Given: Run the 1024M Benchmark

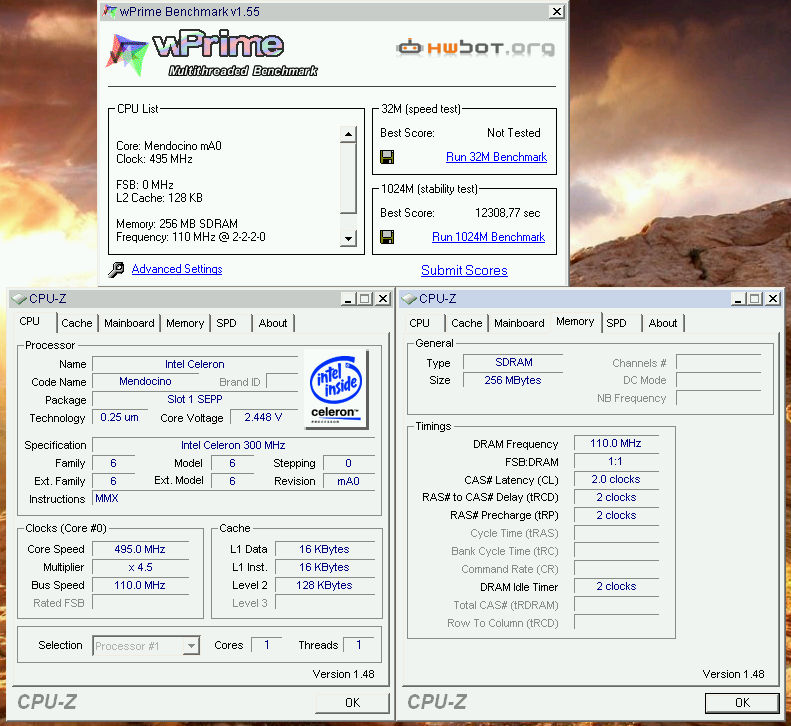Looking at the screenshot, I should (x=488, y=237).
